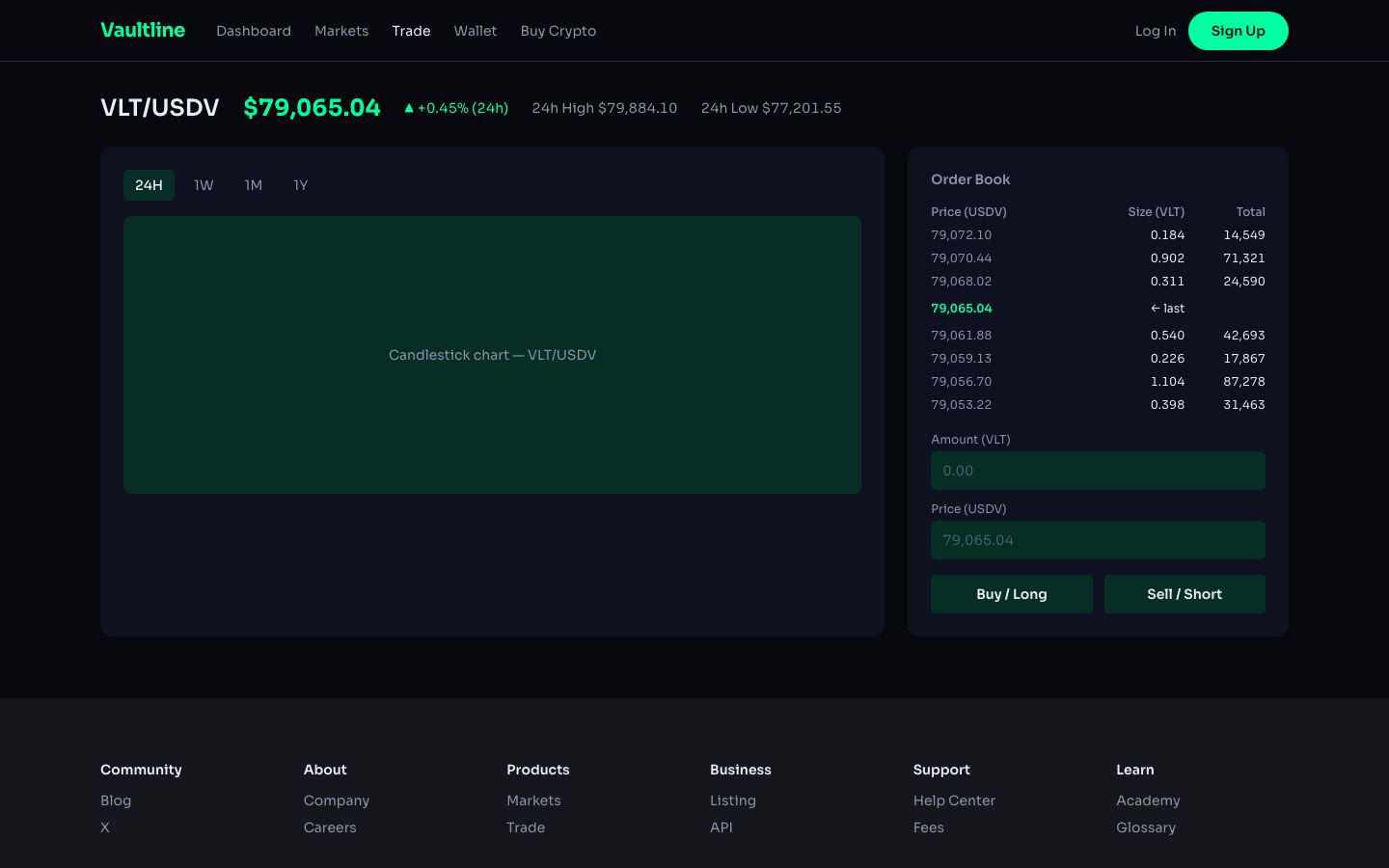The image size is (1389, 868).
Task: Switch chart to 1Y range
Action: [301, 185]
